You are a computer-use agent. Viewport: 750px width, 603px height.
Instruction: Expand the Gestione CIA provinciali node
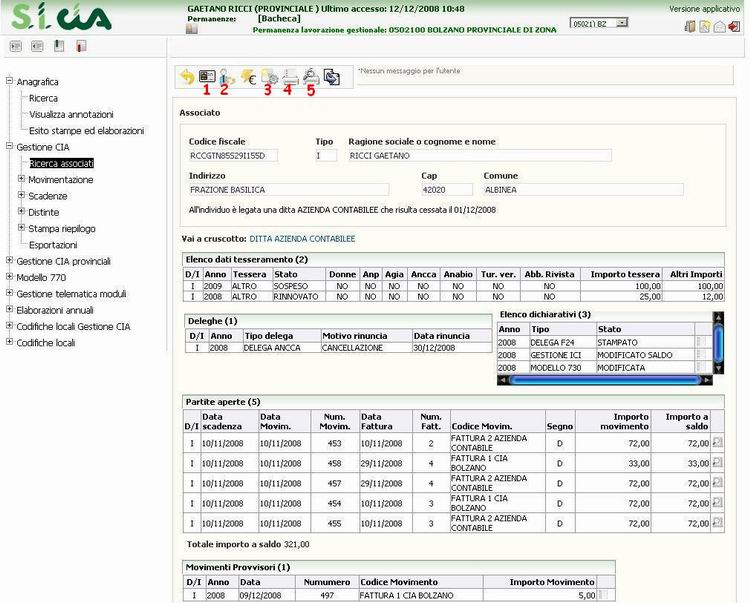click(9, 260)
